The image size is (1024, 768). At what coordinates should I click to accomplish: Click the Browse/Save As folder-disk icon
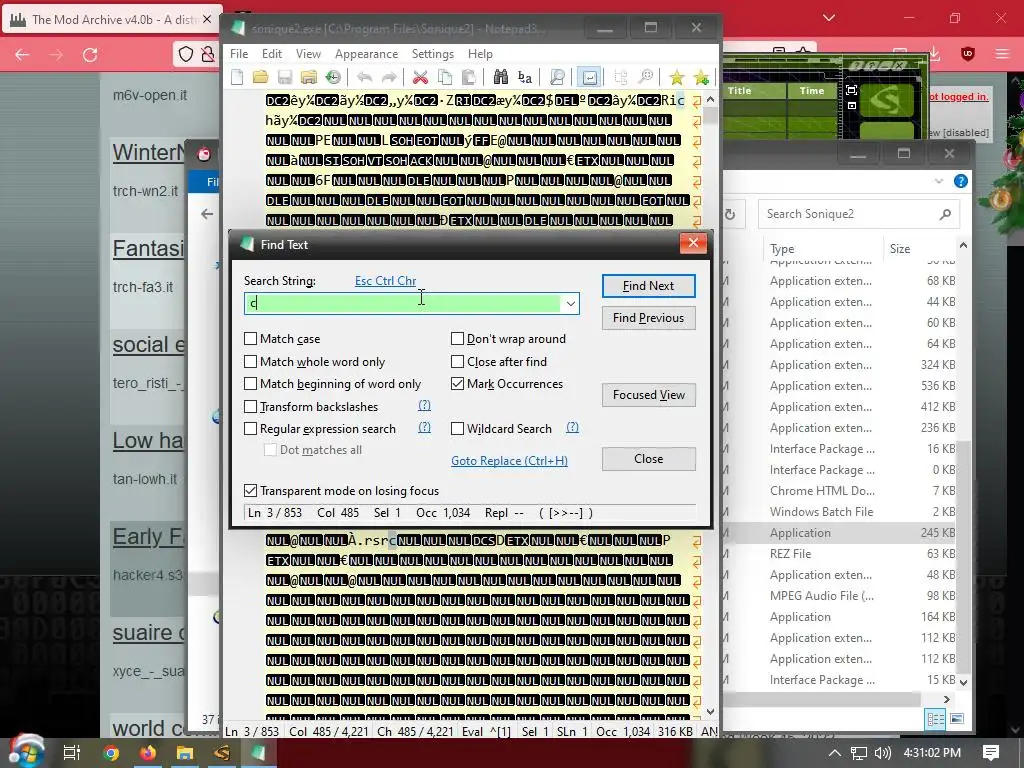point(309,78)
